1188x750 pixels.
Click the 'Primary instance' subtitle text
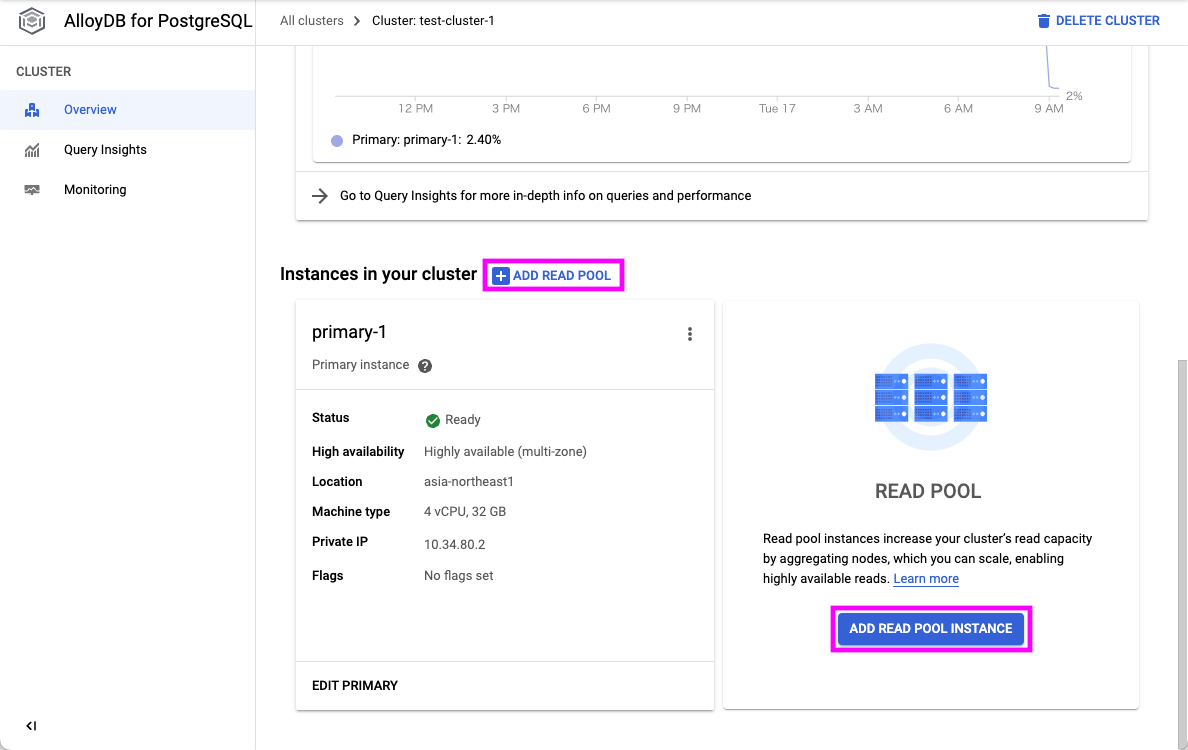(x=361, y=365)
